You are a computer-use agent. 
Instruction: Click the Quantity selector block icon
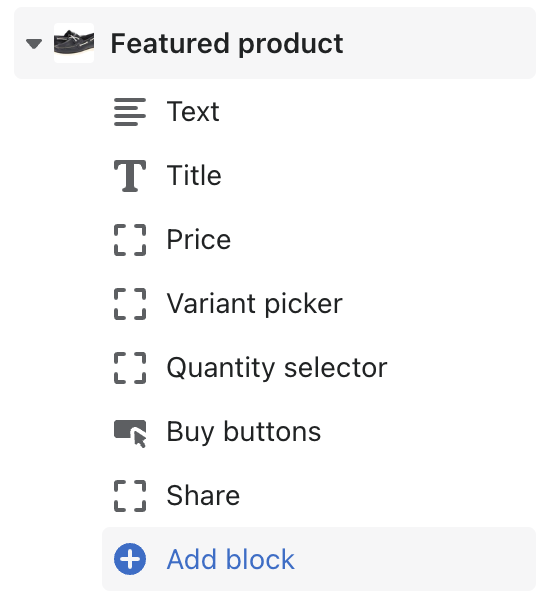130,368
